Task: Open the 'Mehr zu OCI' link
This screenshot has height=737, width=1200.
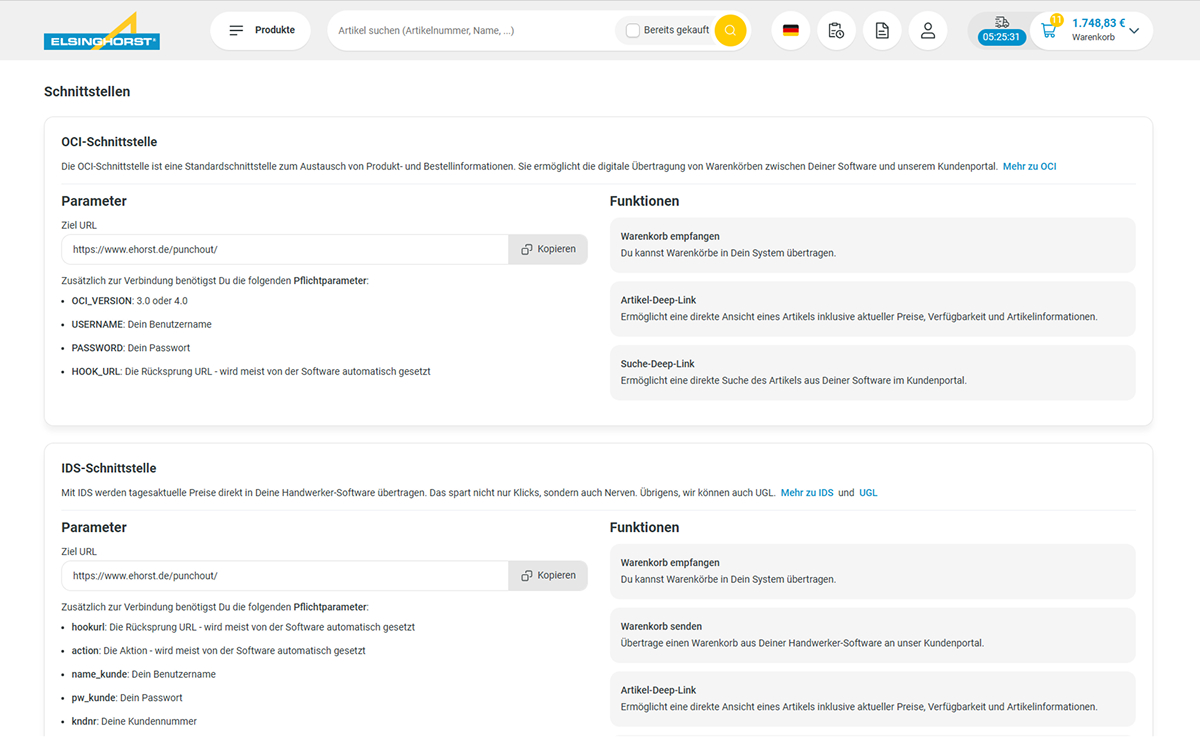Action: point(1029,166)
